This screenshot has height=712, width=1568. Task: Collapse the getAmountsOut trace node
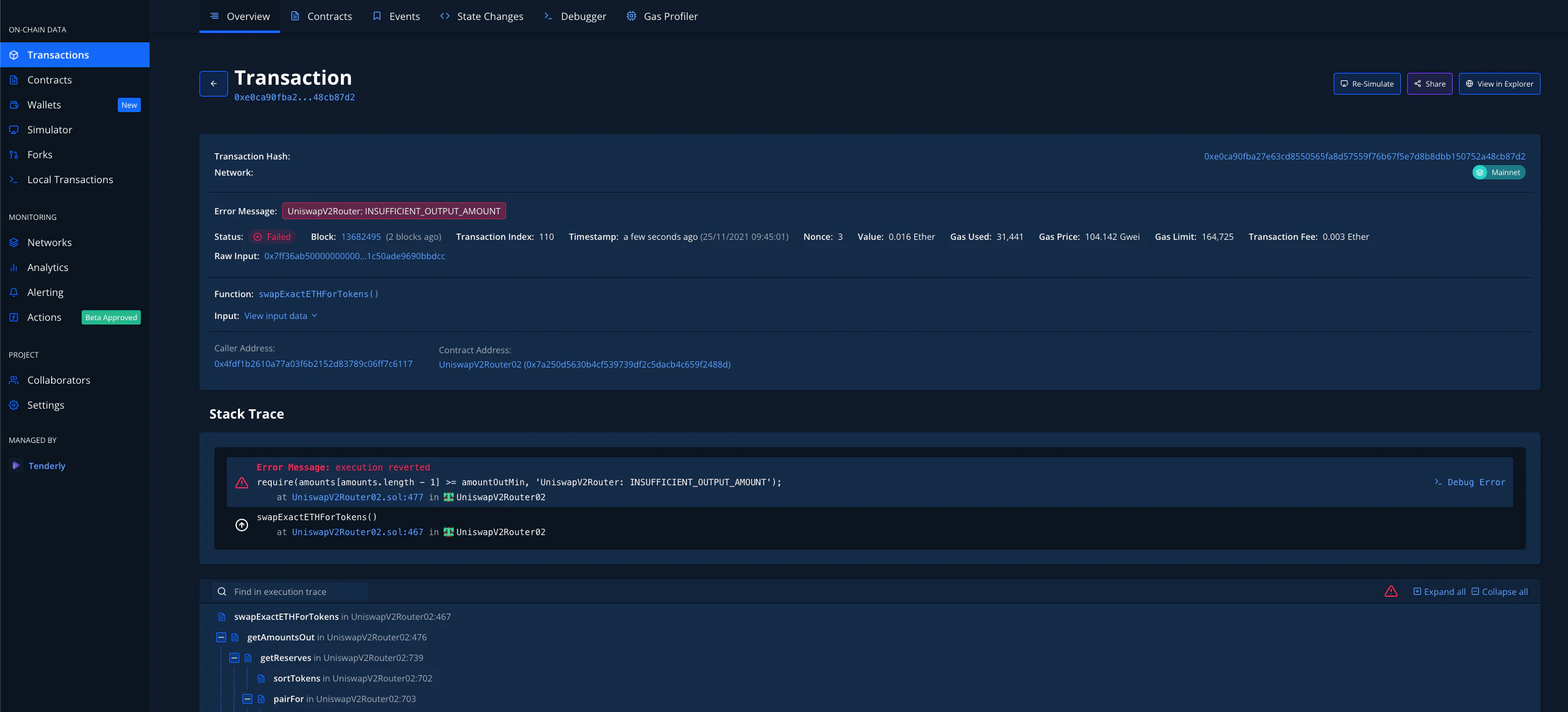(x=221, y=637)
